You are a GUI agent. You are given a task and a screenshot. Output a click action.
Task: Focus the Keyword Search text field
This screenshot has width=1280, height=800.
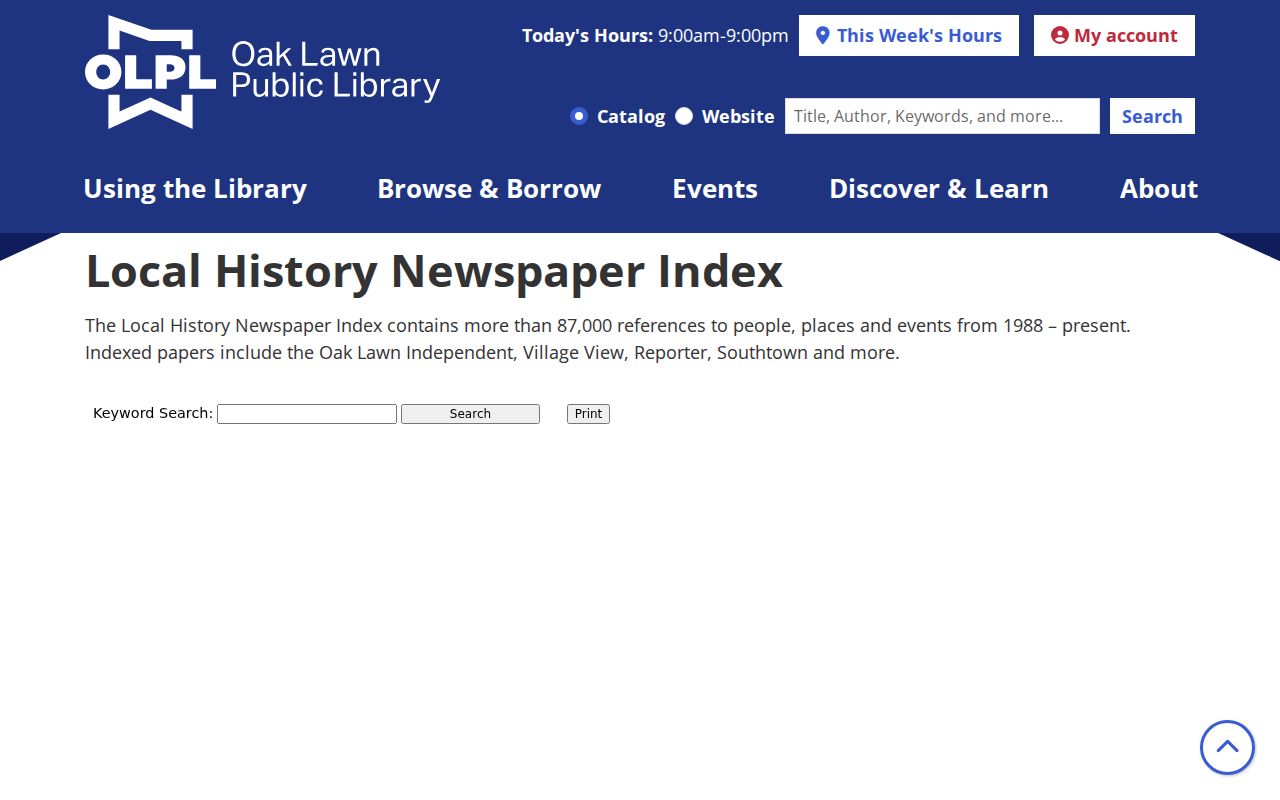tap(307, 414)
